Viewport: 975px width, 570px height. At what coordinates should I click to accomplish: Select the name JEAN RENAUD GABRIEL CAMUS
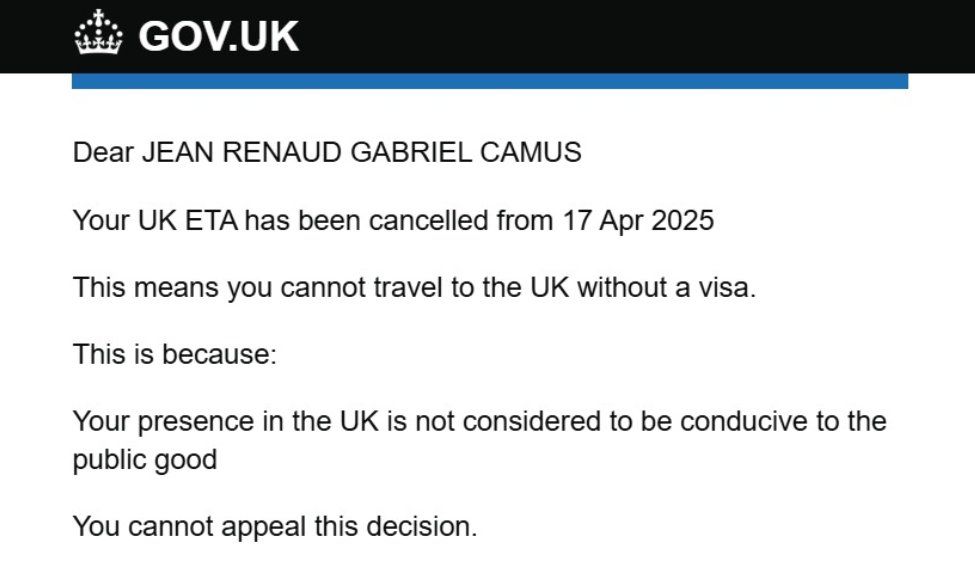(x=360, y=152)
